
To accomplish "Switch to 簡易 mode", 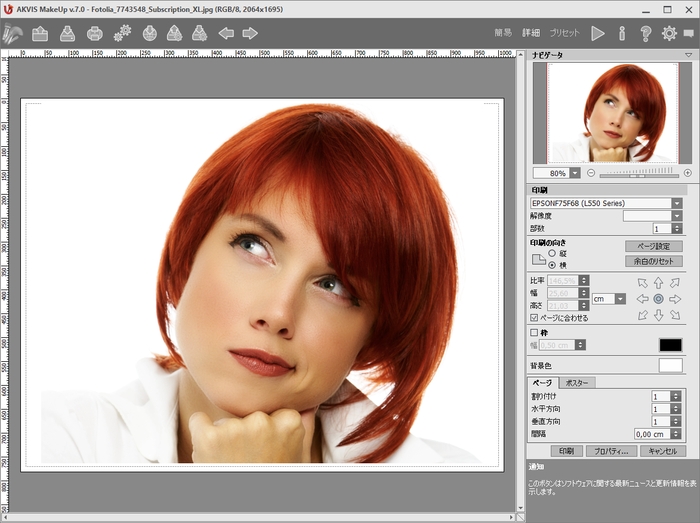I will point(503,33).
